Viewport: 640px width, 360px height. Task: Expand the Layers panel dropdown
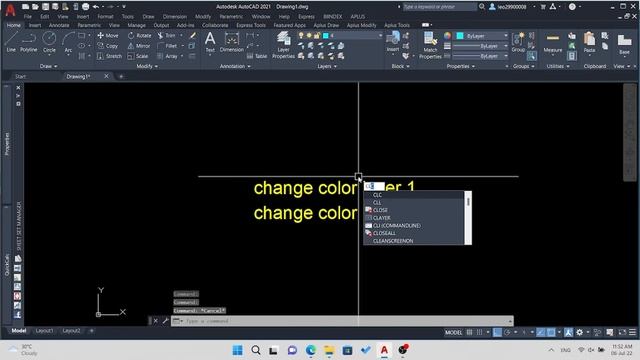coord(327,66)
